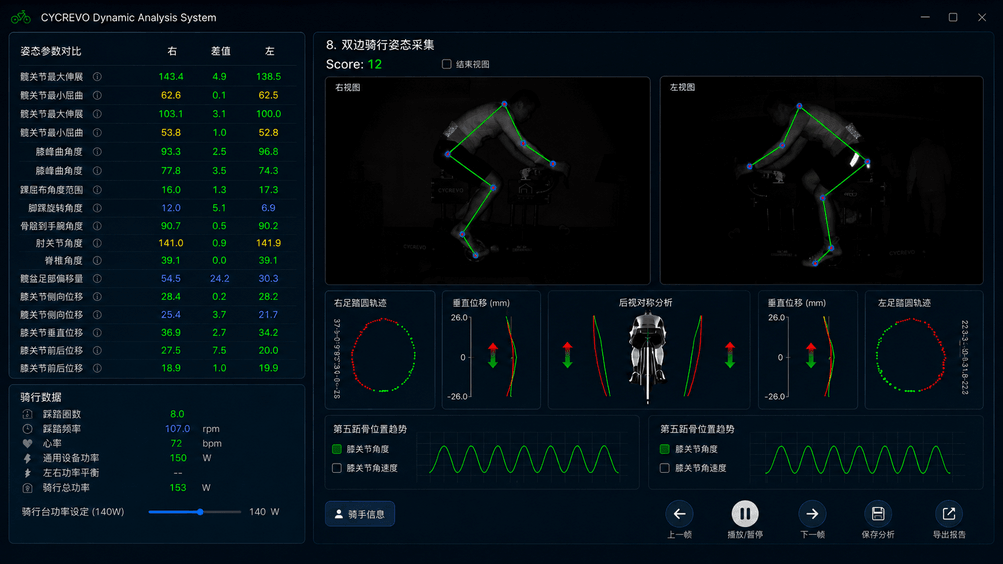This screenshot has height=564, width=1003.
Task: Click the Score value 12
Action: point(375,65)
